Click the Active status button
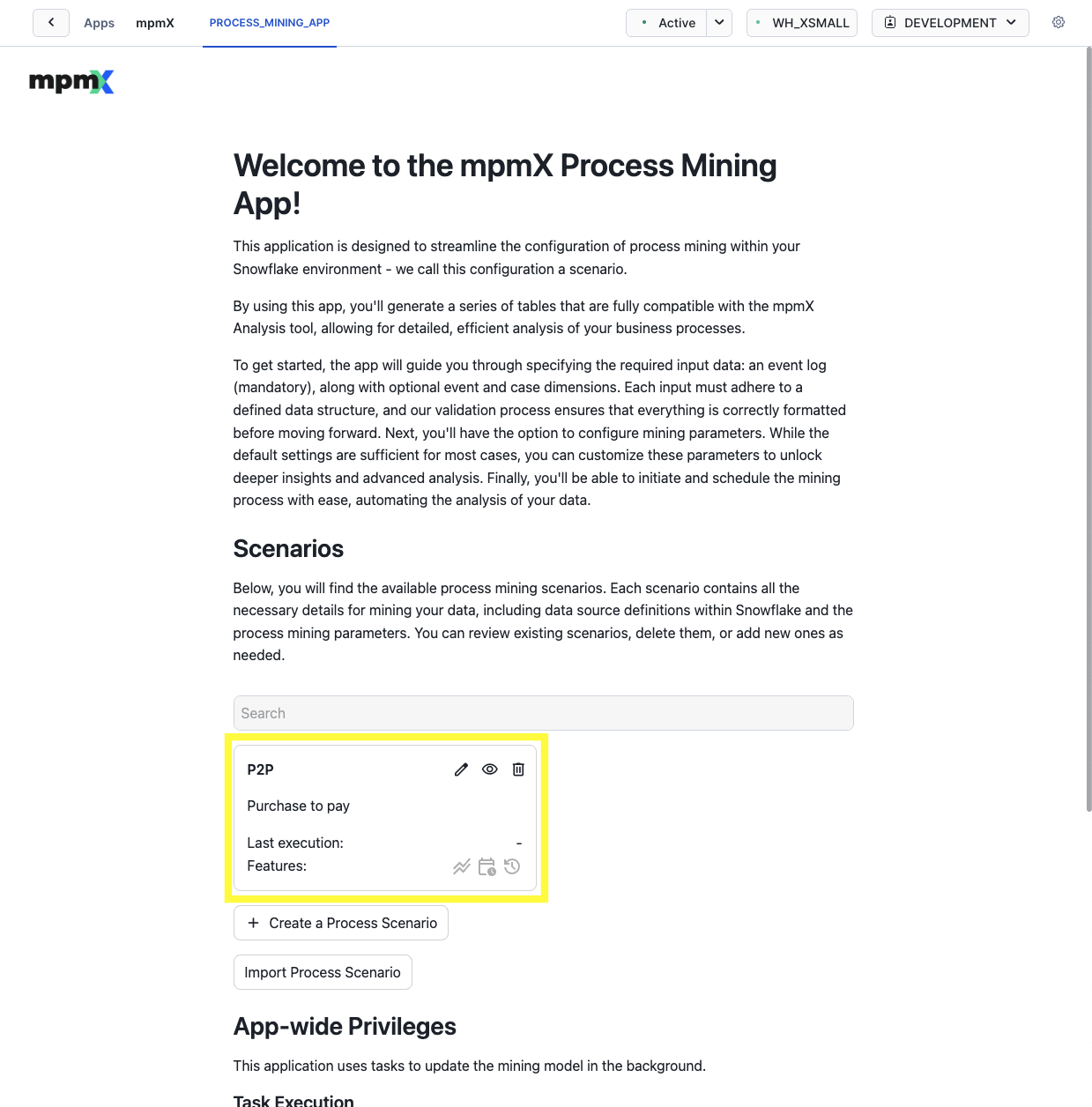The image size is (1092, 1107). pyautogui.click(x=667, y=23)
